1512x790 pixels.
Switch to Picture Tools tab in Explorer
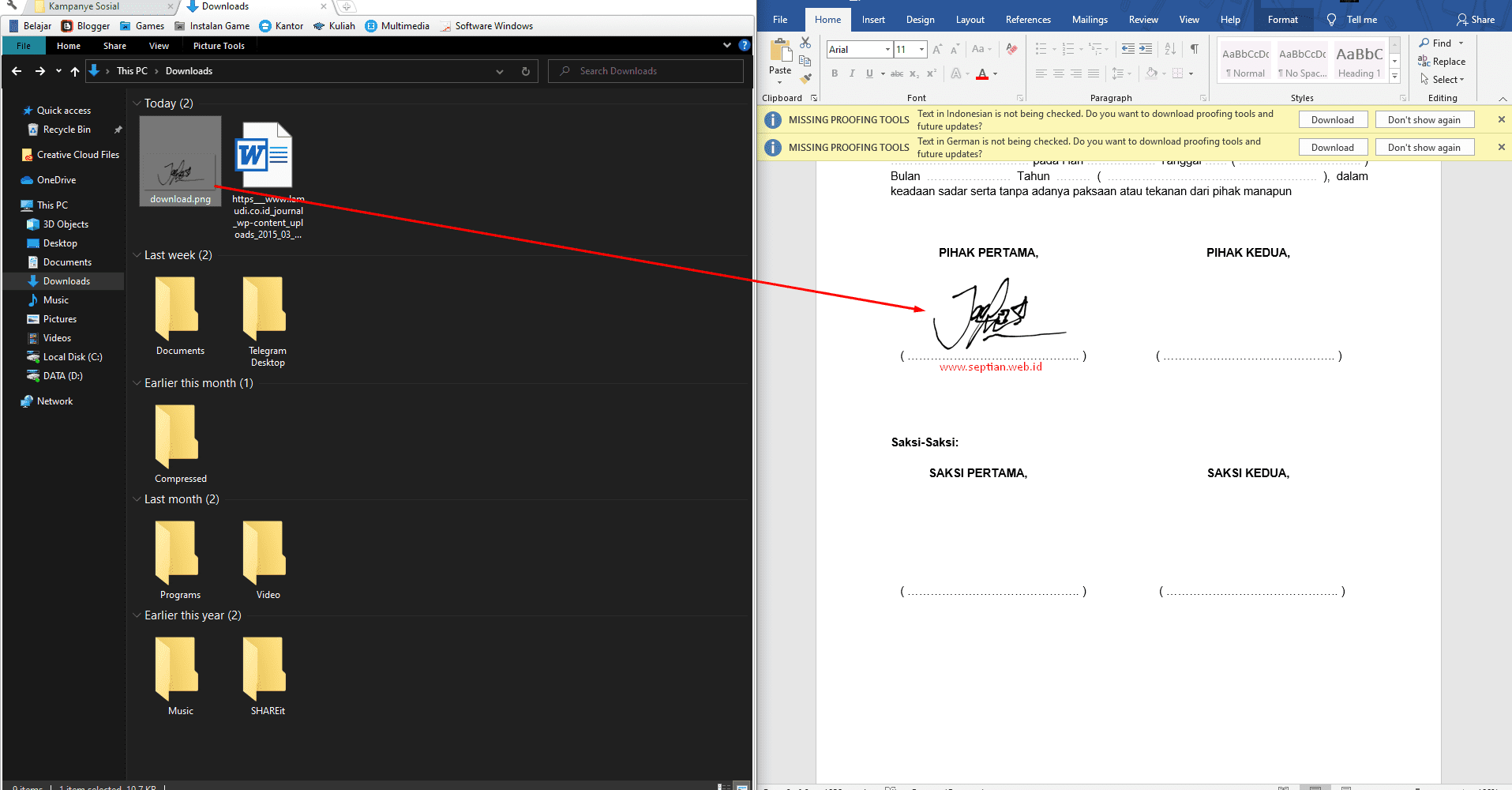219,46
